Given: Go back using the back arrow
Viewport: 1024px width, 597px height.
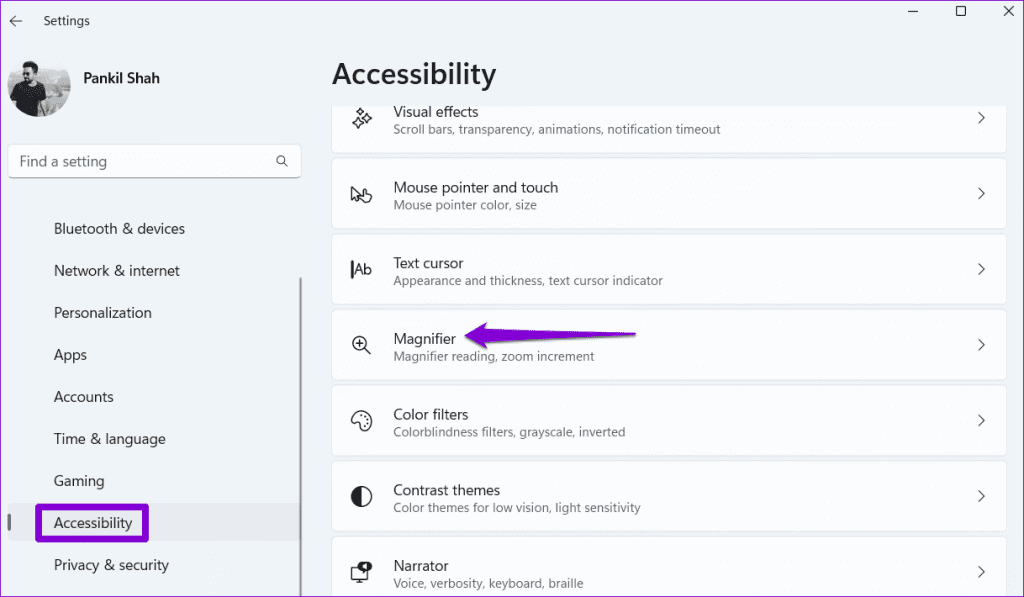Looking at the screenshot, I should click(x=16, y=21).
